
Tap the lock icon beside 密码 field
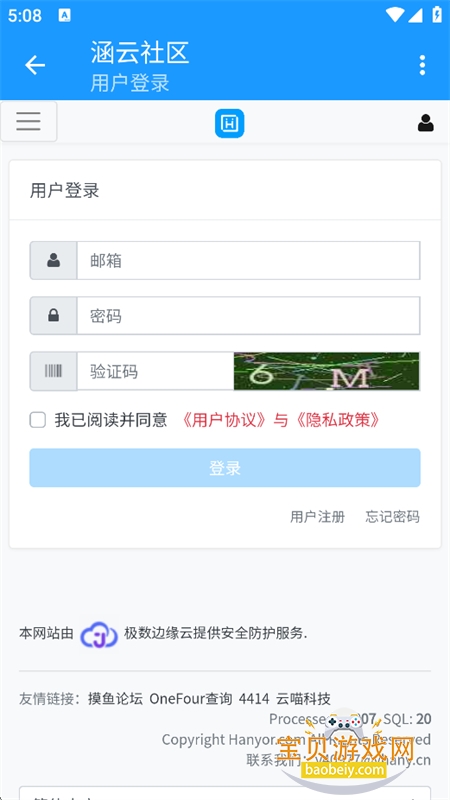54,316
